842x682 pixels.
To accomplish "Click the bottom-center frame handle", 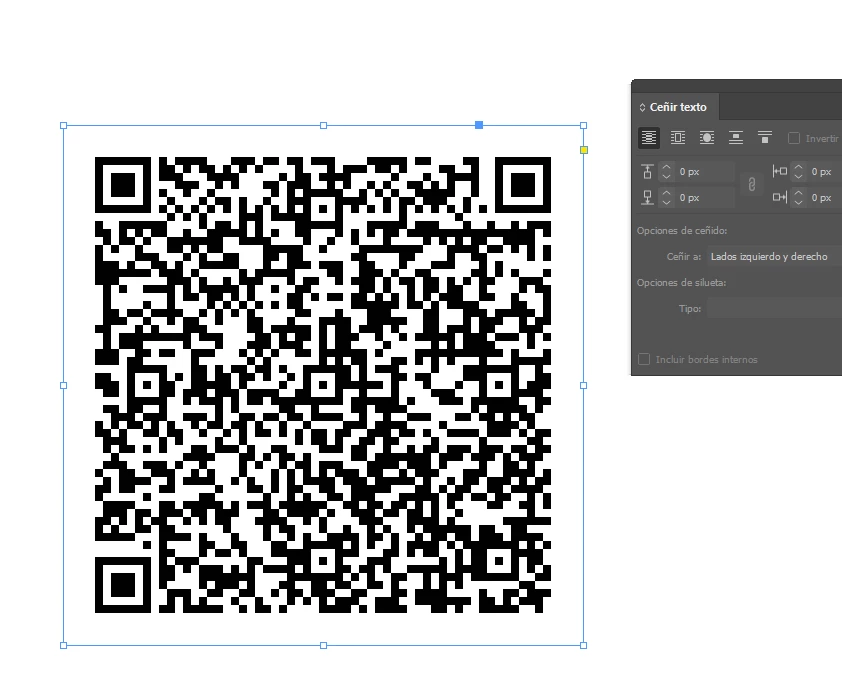I will point(323,645).
